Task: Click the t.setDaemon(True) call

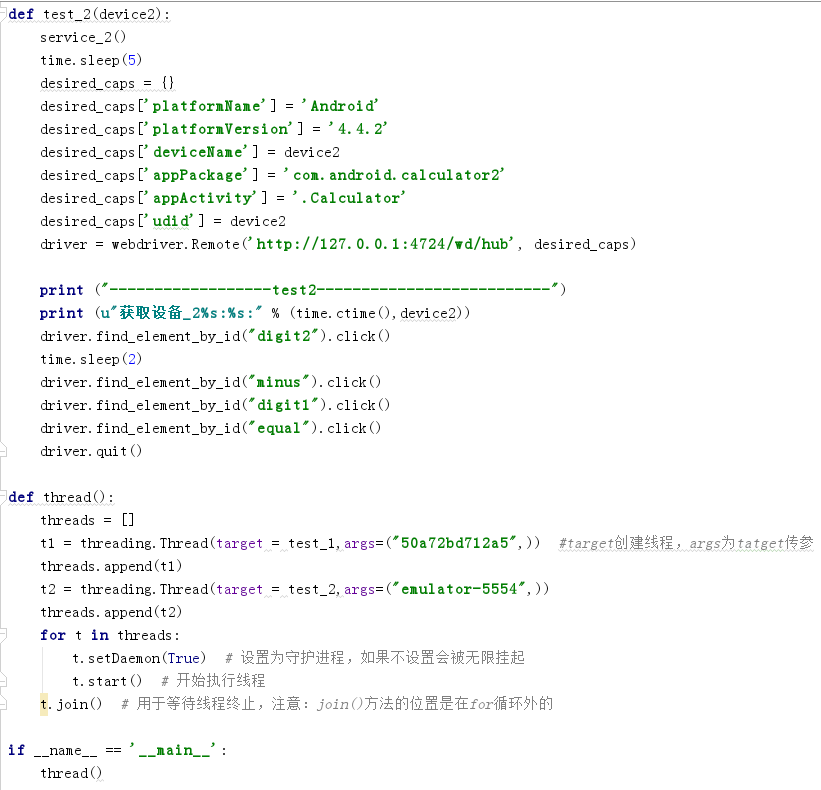Action: (x=139, y=658)
